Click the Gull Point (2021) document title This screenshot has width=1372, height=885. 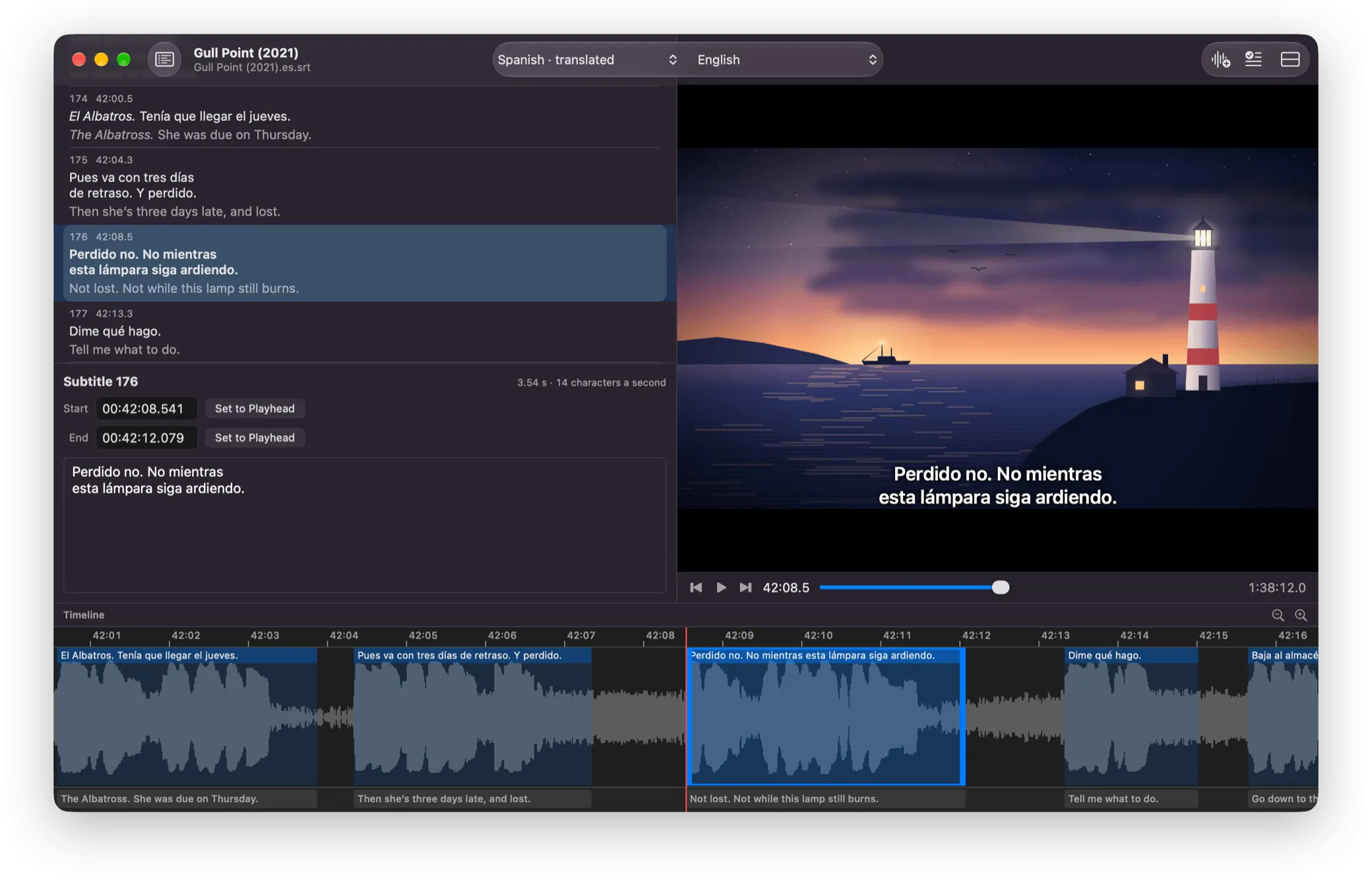246,53
